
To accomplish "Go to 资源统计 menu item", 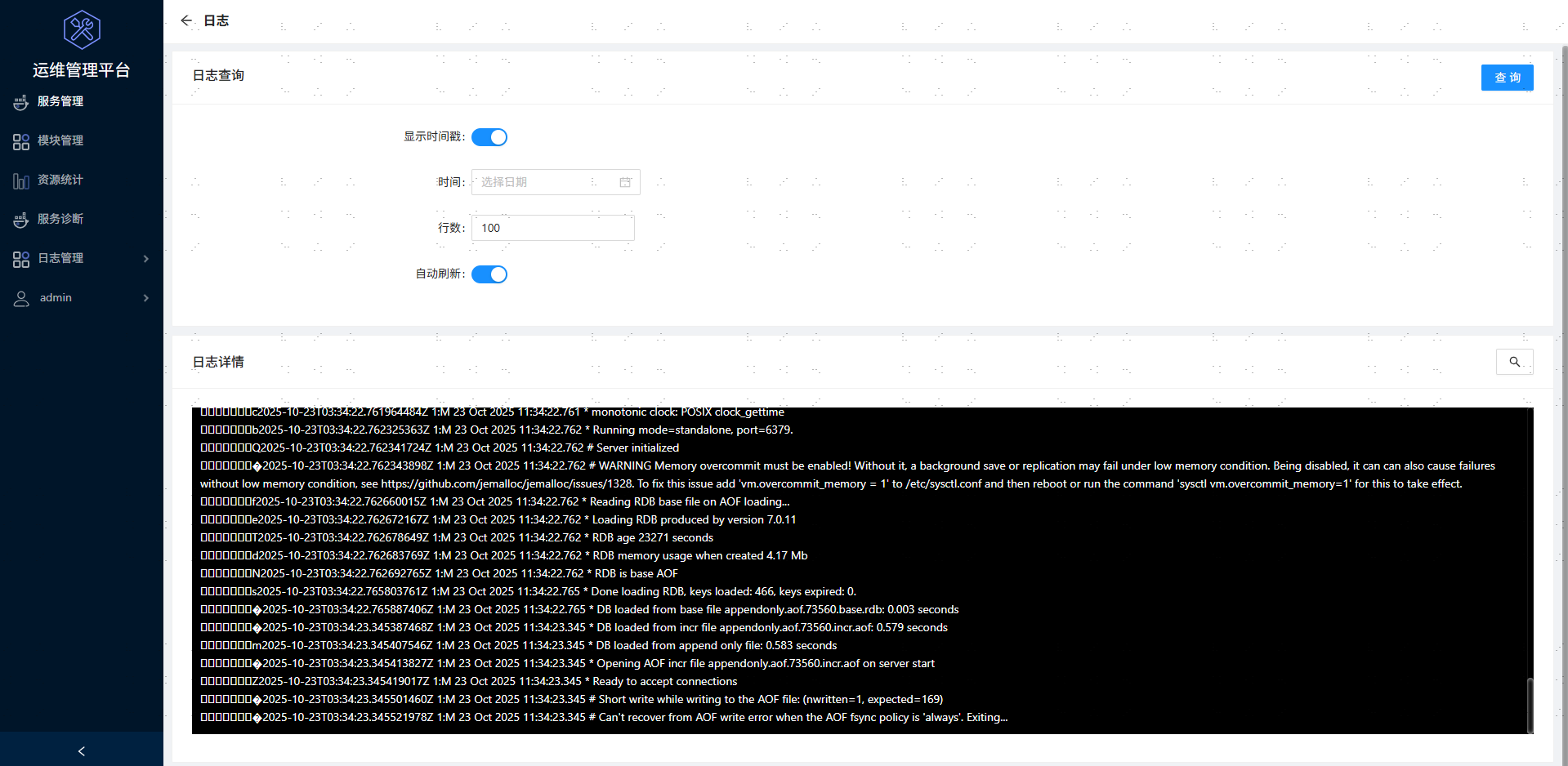I will (60, 180).
